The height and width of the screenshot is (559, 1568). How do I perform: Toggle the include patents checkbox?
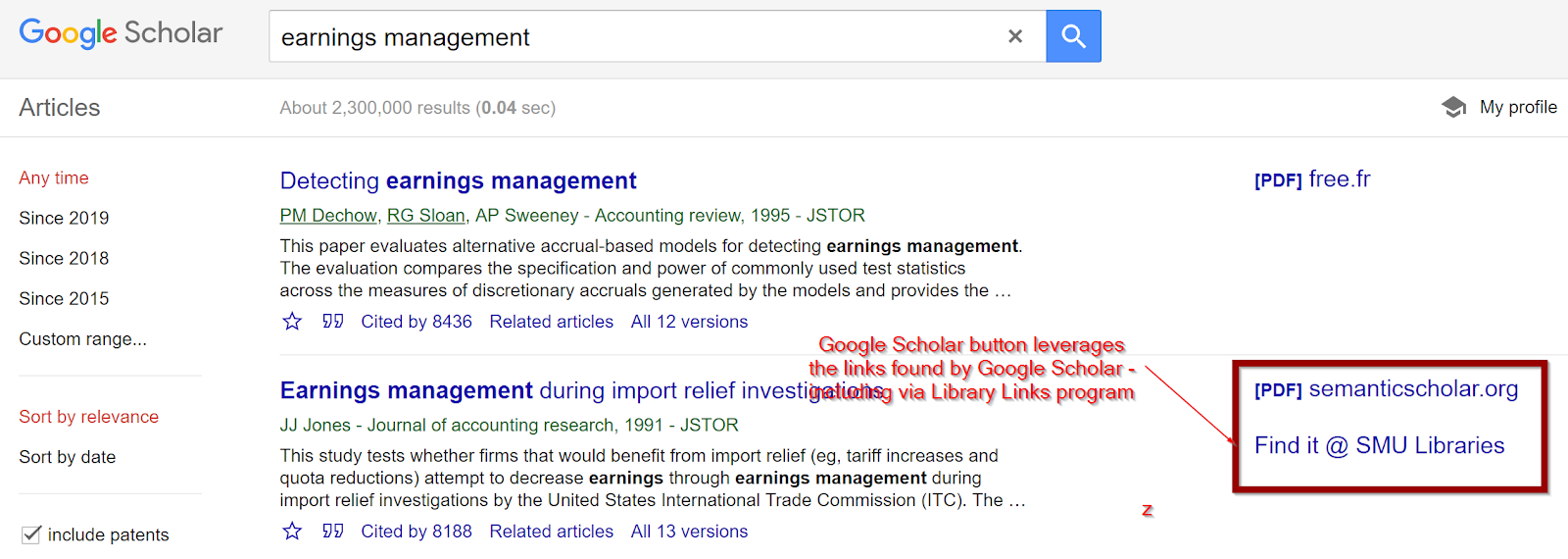31,534
